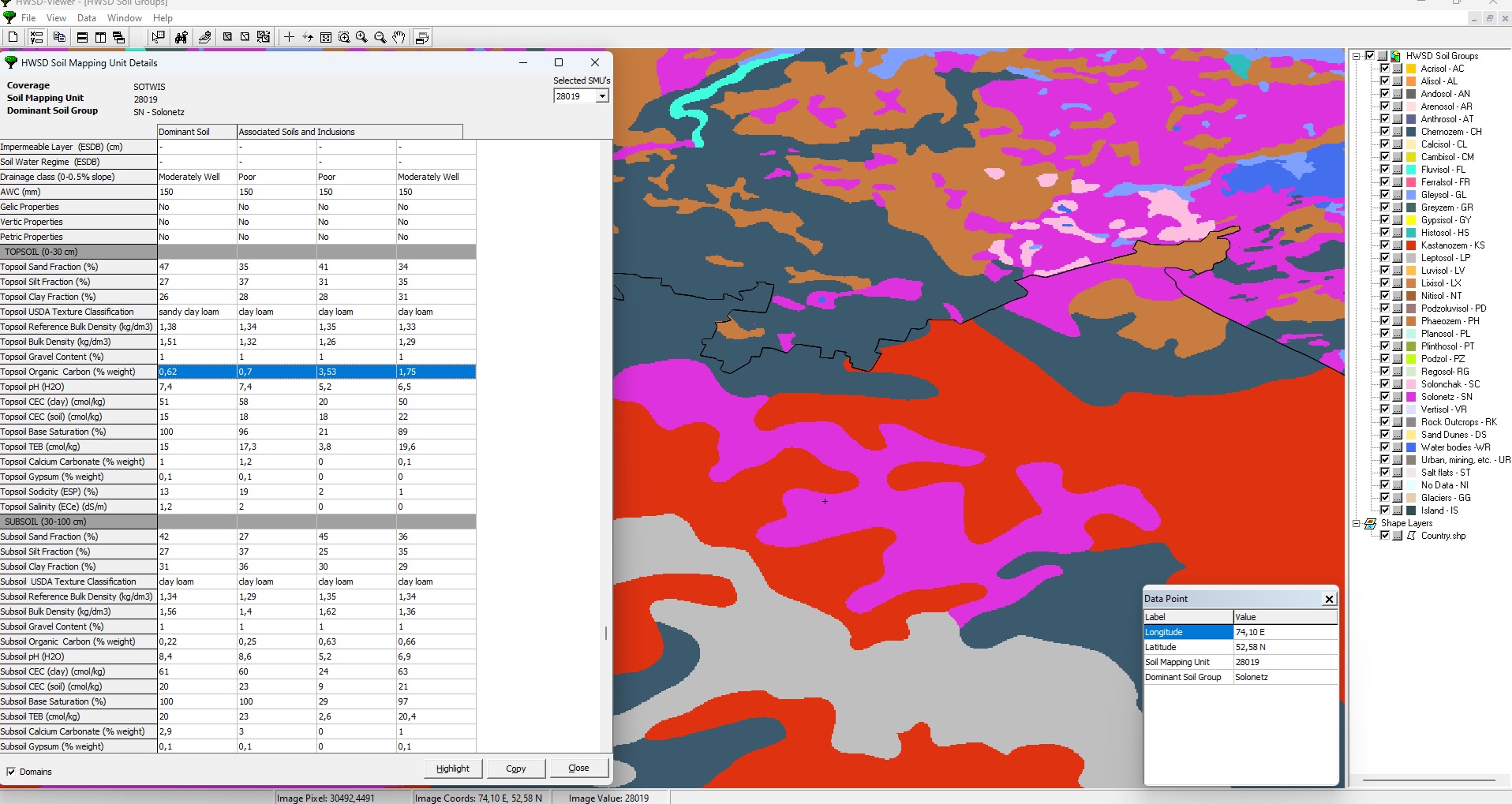Open the Window menu
The width and height of the screenshot is (1512, 804).
click(x=125, y=18)
